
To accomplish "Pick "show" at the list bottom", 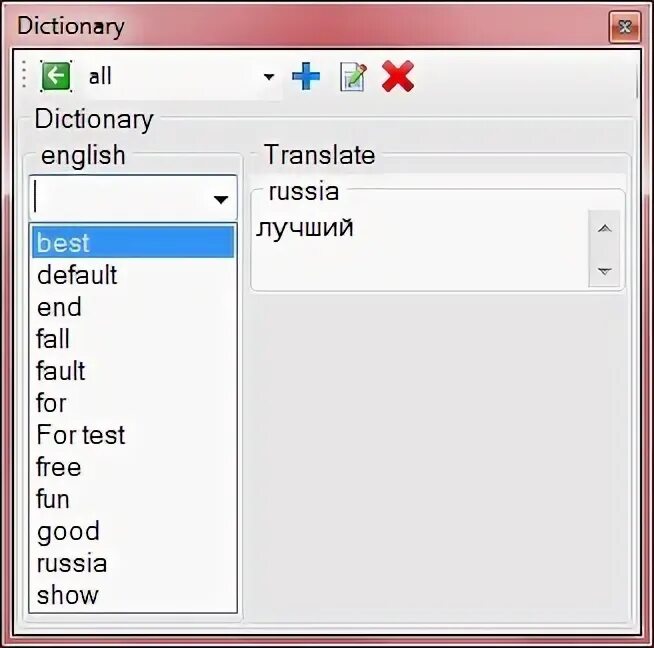I will (x=133, y=595).
